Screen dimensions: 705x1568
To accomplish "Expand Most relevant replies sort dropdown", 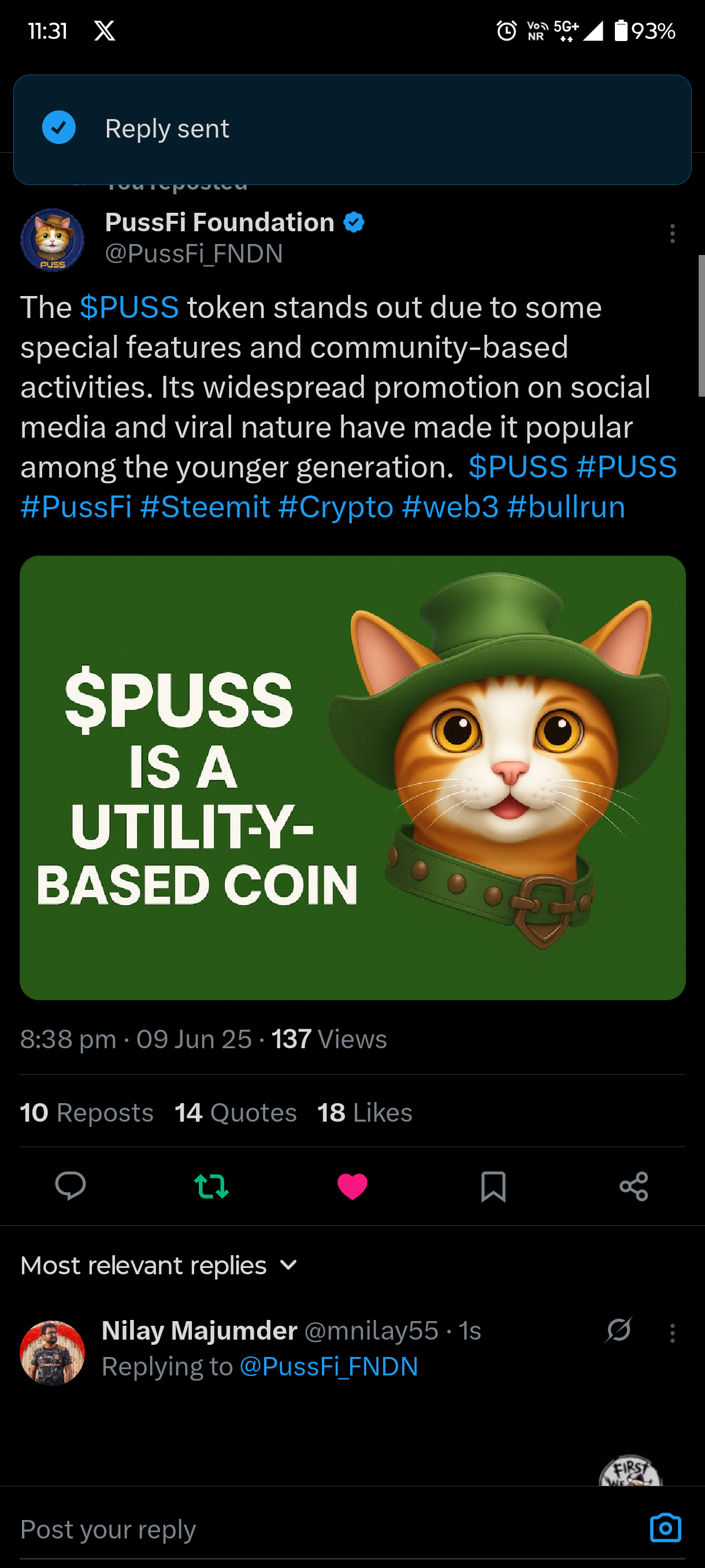I will coord(159,1266).
